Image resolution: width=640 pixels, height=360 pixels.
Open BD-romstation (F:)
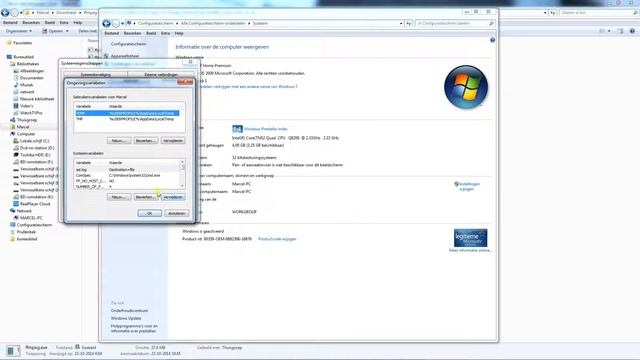point(36,162)
